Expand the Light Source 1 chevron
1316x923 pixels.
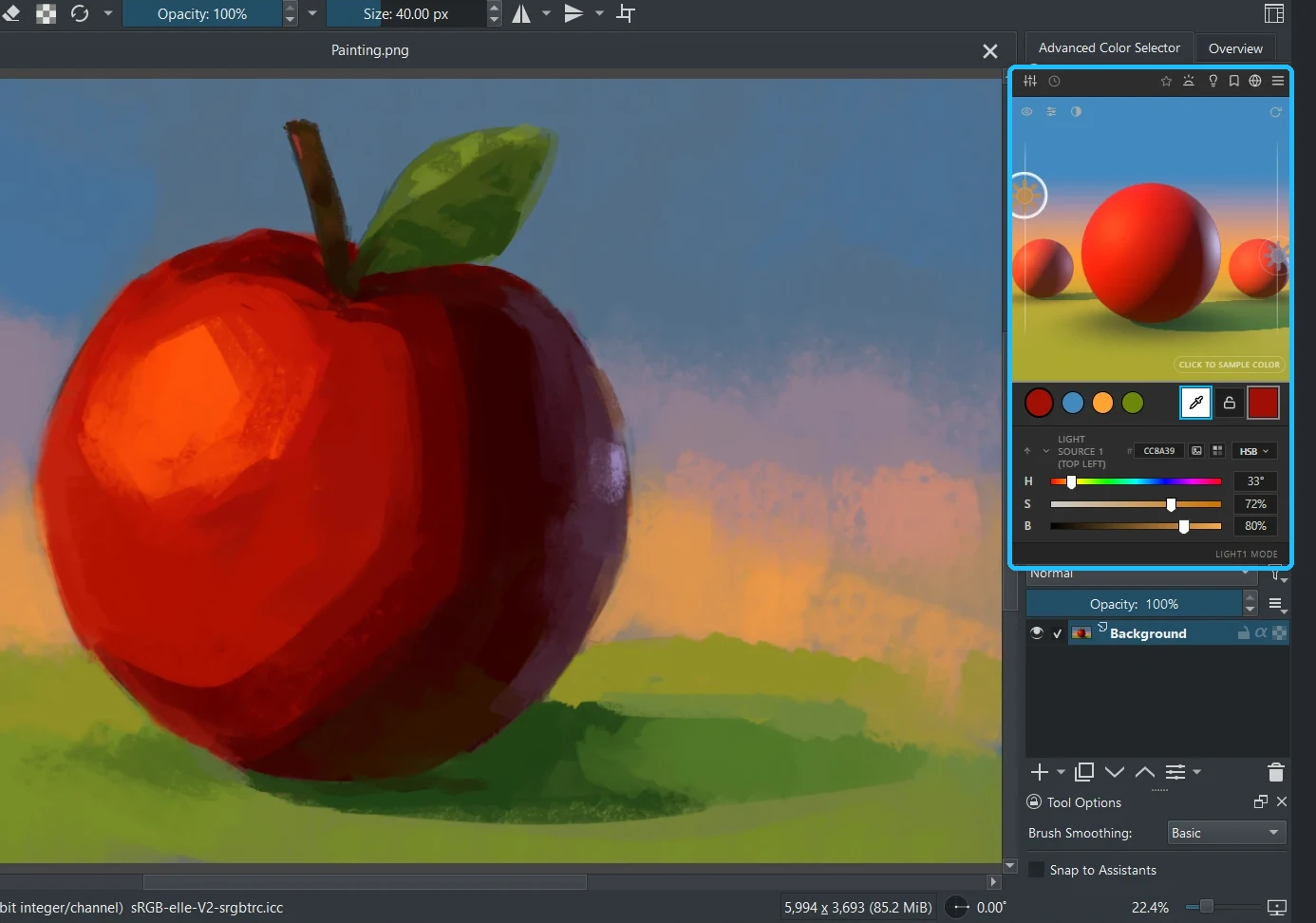pyautogui.click(x=1046, y=451)
